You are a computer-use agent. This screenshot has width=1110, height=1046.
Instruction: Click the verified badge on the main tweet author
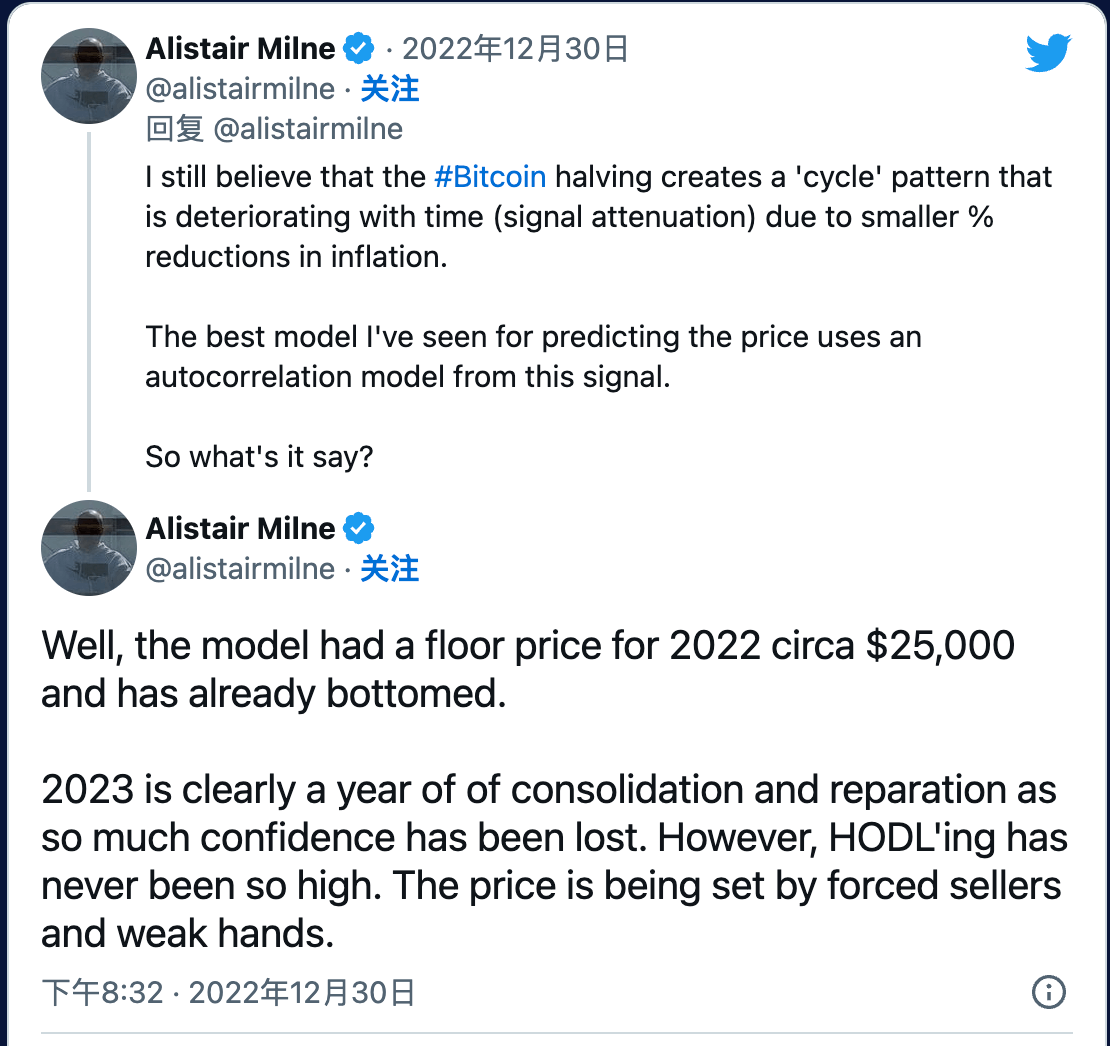point(359,528)
